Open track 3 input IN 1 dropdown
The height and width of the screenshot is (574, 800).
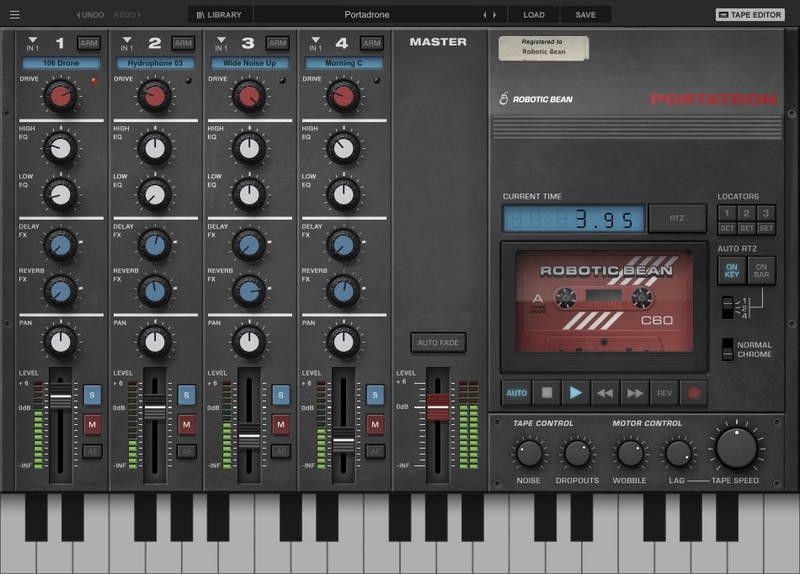point(221,44)
